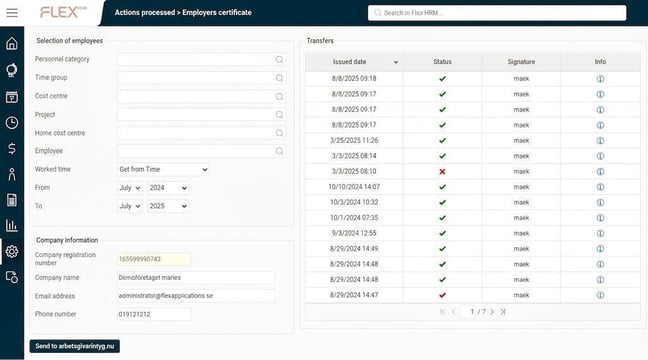648x360 pixels.
Task: Click Employee input field
Action: pyautogui.click(x=201, y=151)
